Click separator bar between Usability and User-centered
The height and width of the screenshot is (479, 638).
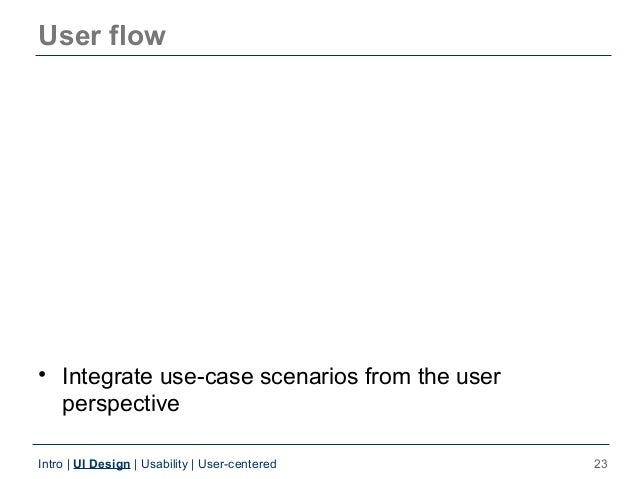coord(193,464)
